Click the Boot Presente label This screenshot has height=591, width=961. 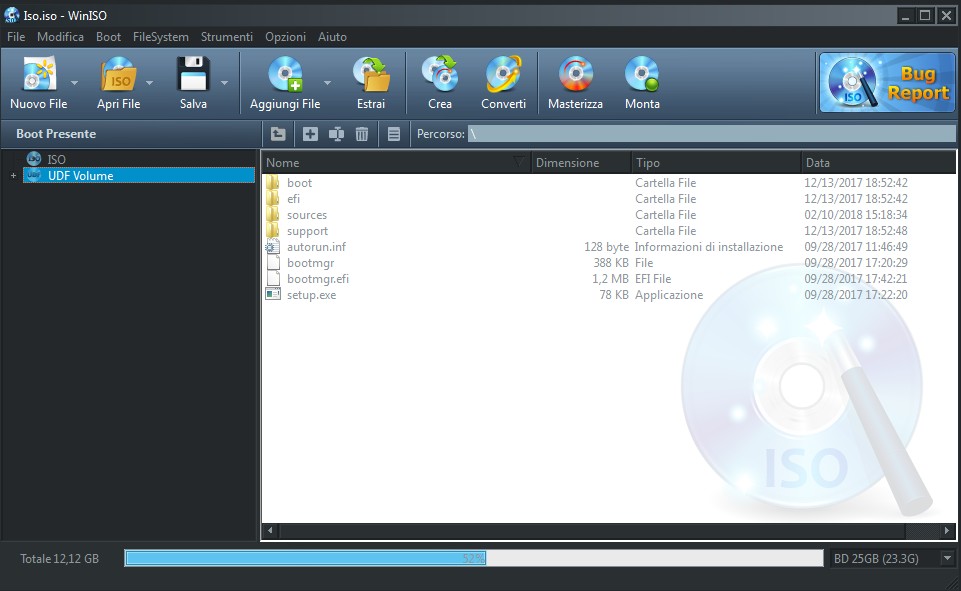[56, 134]
